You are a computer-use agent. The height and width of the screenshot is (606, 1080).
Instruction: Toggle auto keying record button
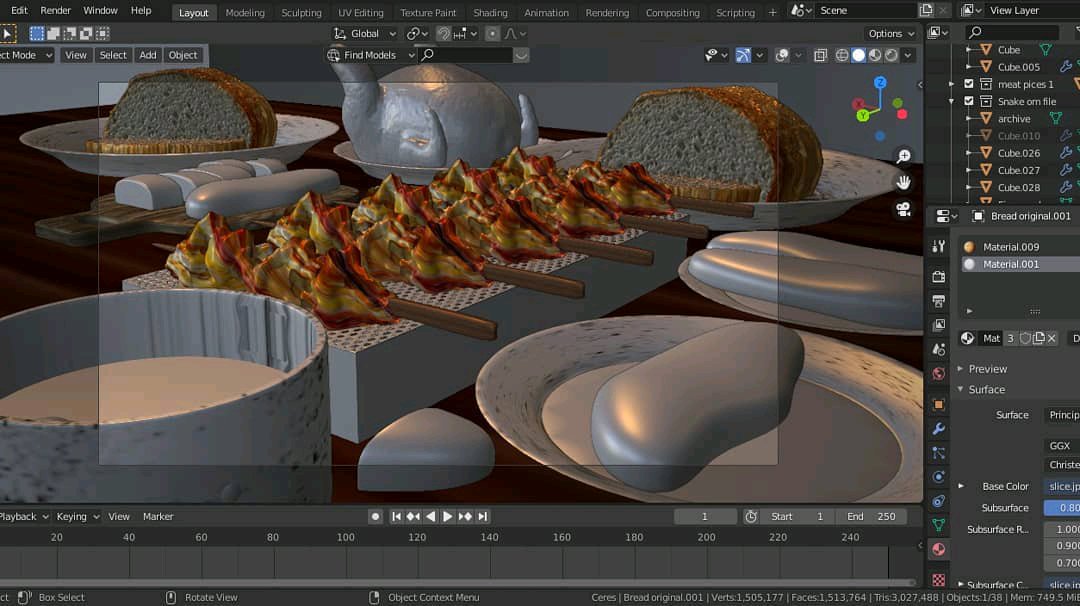pyautogui.click(x=375, y=516)
